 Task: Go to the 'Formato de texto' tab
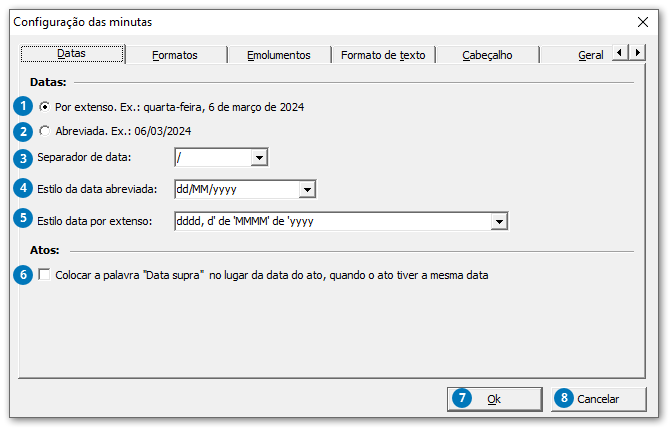point(383,55)
